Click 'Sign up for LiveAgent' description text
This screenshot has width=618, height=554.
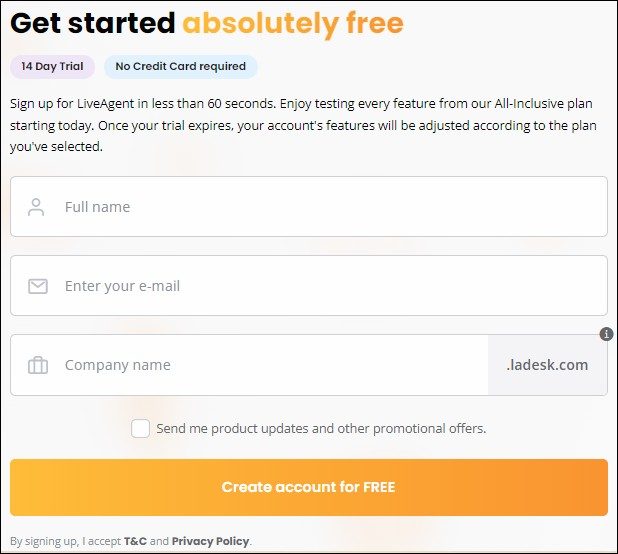72,104
